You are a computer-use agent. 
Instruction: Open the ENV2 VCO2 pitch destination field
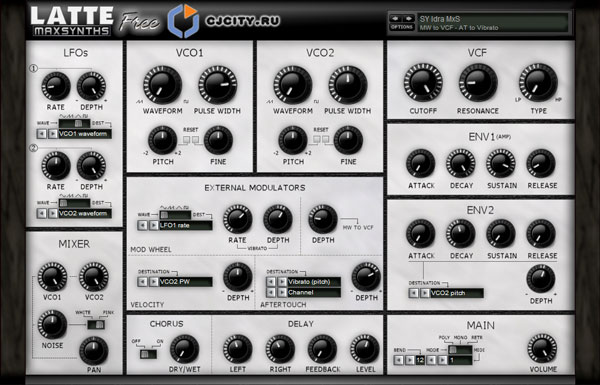coord(457,293)
